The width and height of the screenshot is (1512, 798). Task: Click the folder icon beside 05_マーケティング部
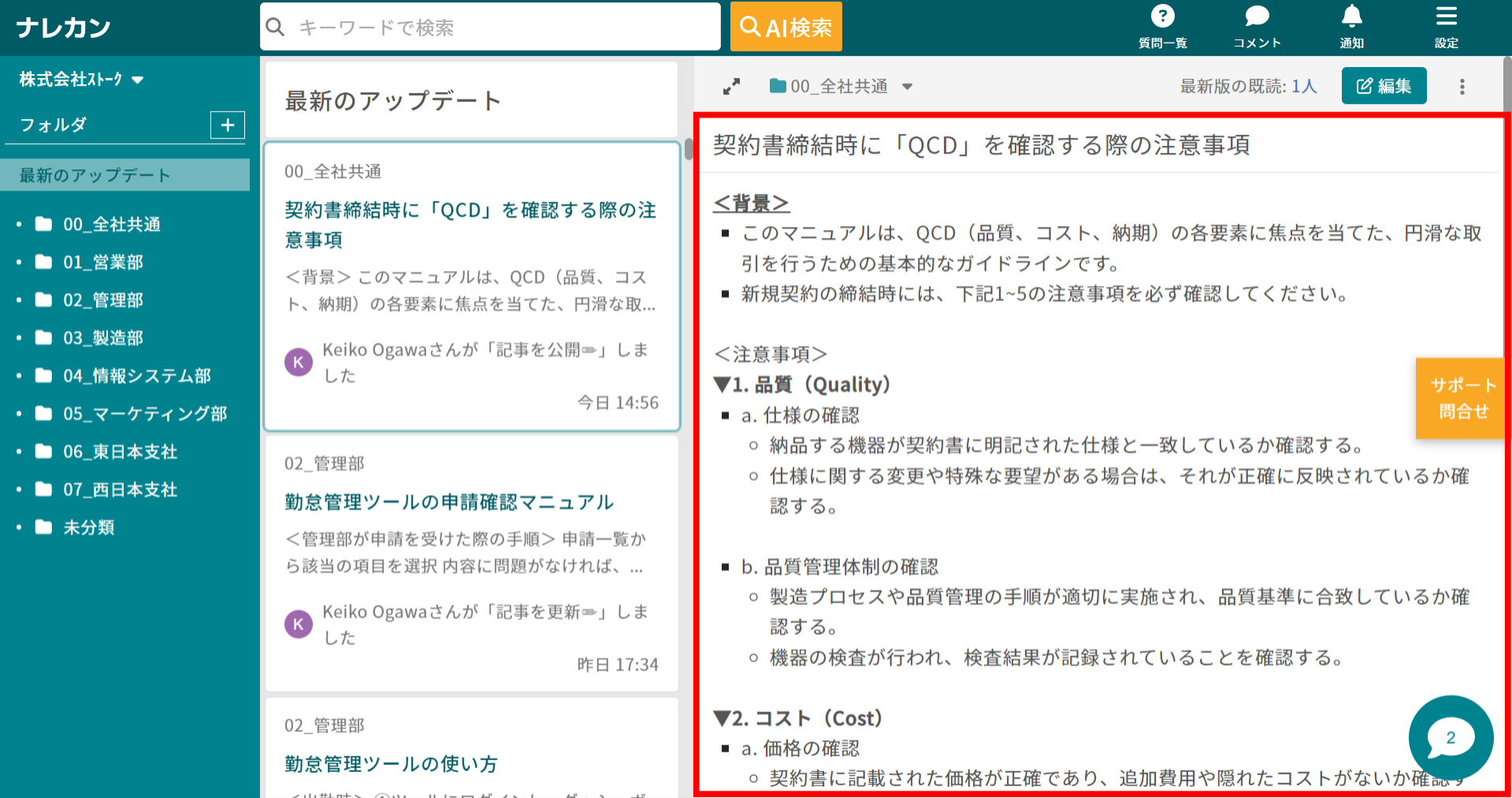(x=44, y=414)
